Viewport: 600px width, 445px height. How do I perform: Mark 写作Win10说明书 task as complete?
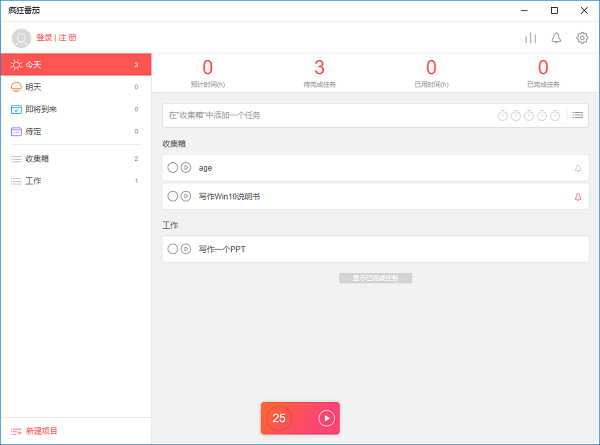(x=173, y=196)
